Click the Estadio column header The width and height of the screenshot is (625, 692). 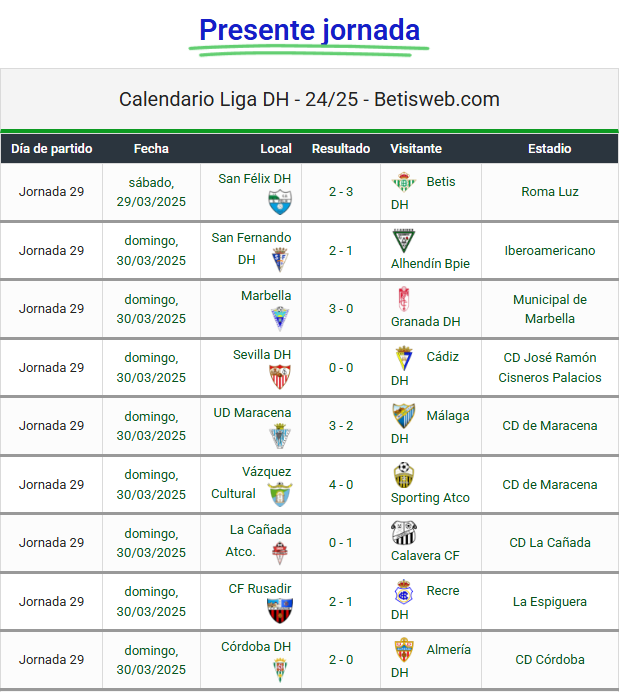point(549,148)
